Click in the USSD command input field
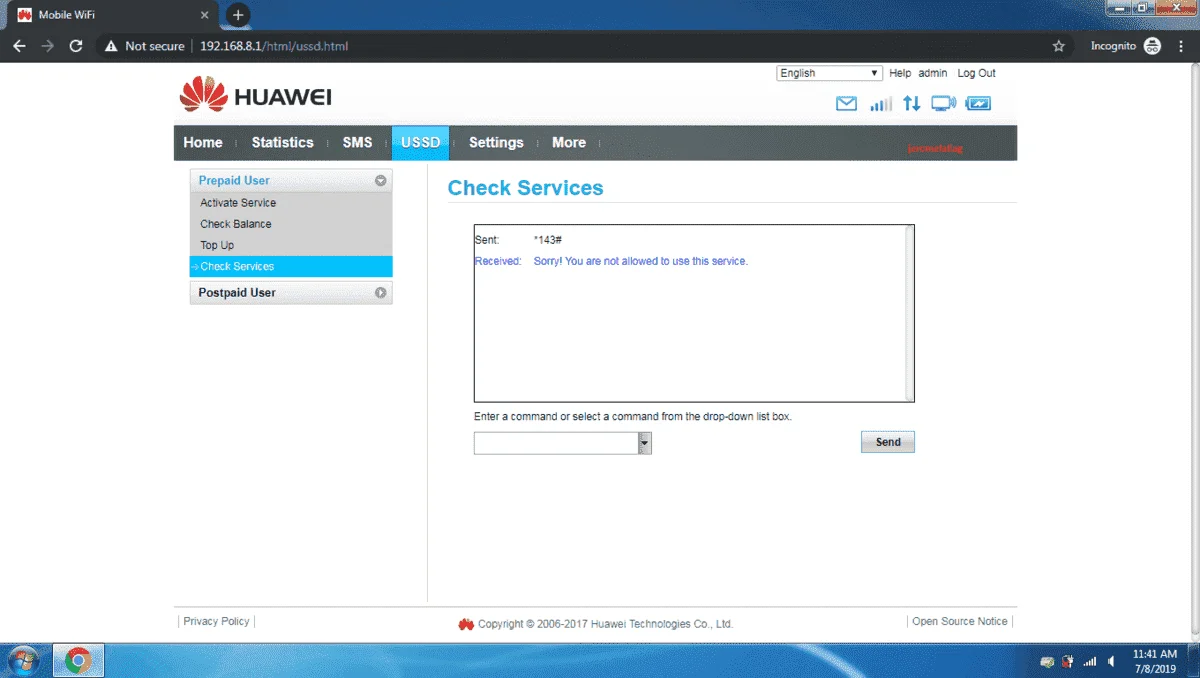This screenshot has height=678, width=1200. (556, 443)
